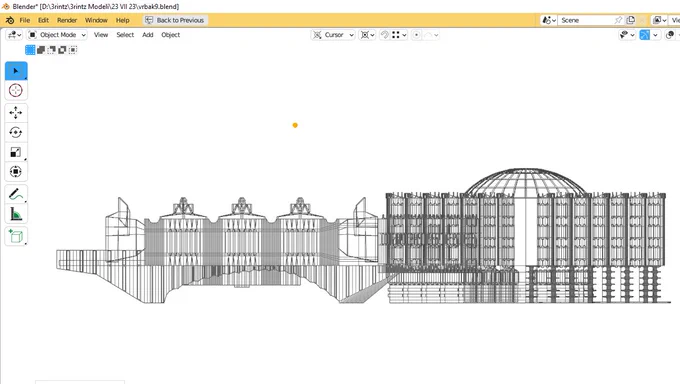Image resolution: width=680 pixels, height=384 pixels.
Task: Toggle viewport overlays
Action: pyautogui.click(x=670, y=35)
